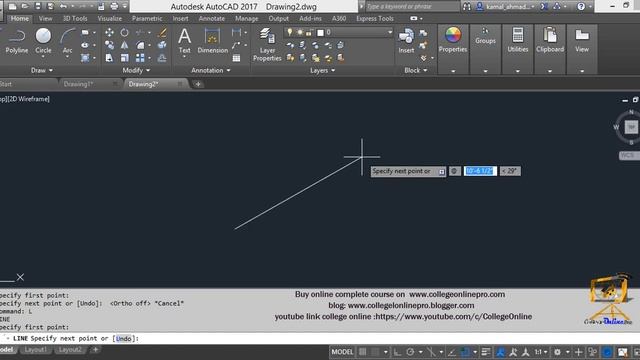The height and width of the screenshot is (360, 640).
Task: Click the Explode tool icon
Action: coord(162,45)
